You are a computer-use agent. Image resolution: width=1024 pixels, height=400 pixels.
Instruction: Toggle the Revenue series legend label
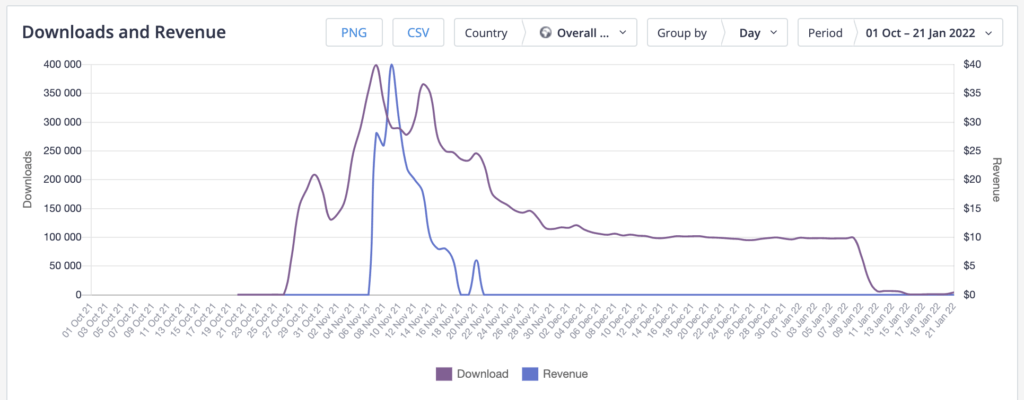565,374
